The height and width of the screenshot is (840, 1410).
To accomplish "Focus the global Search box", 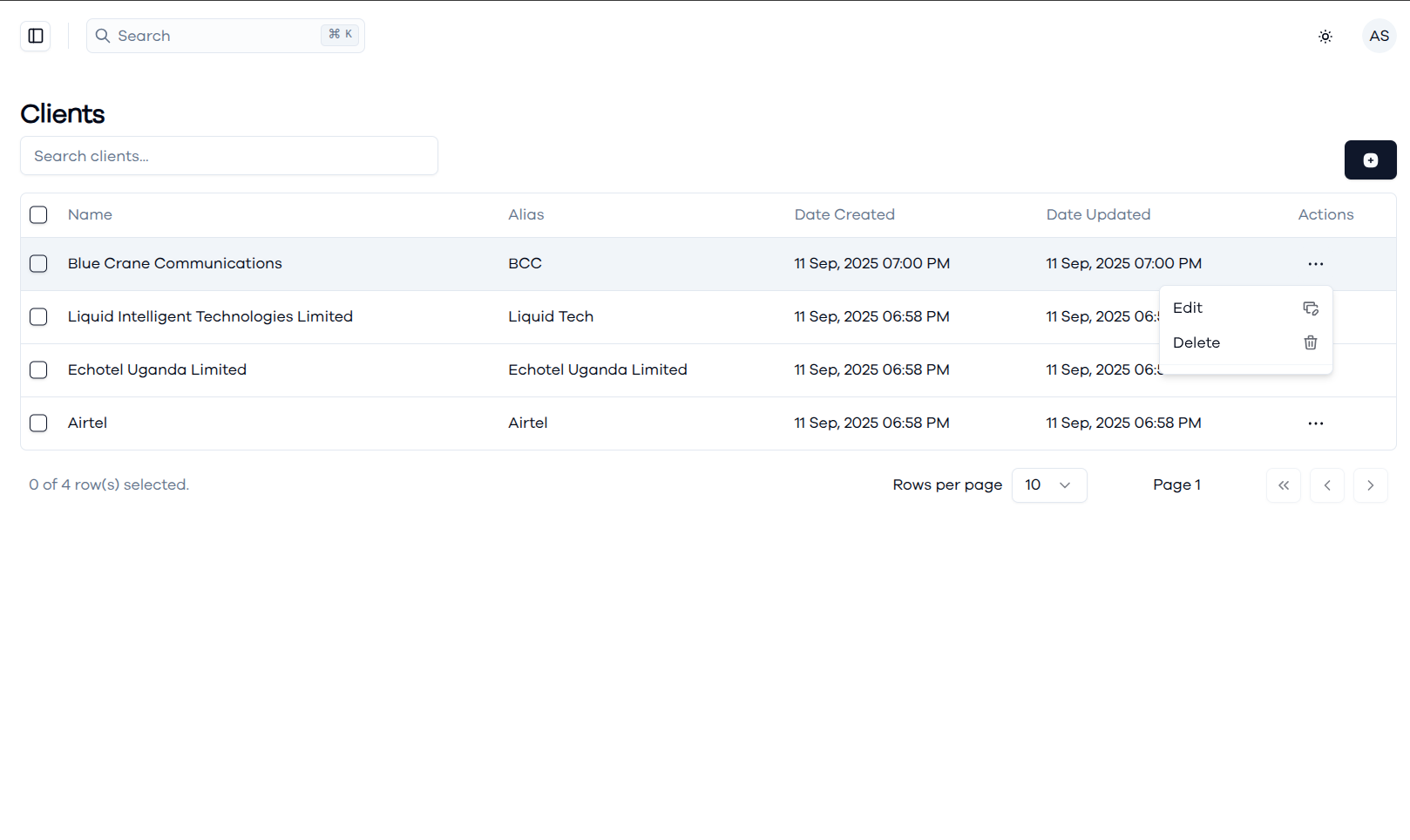I will pos(226,36).
